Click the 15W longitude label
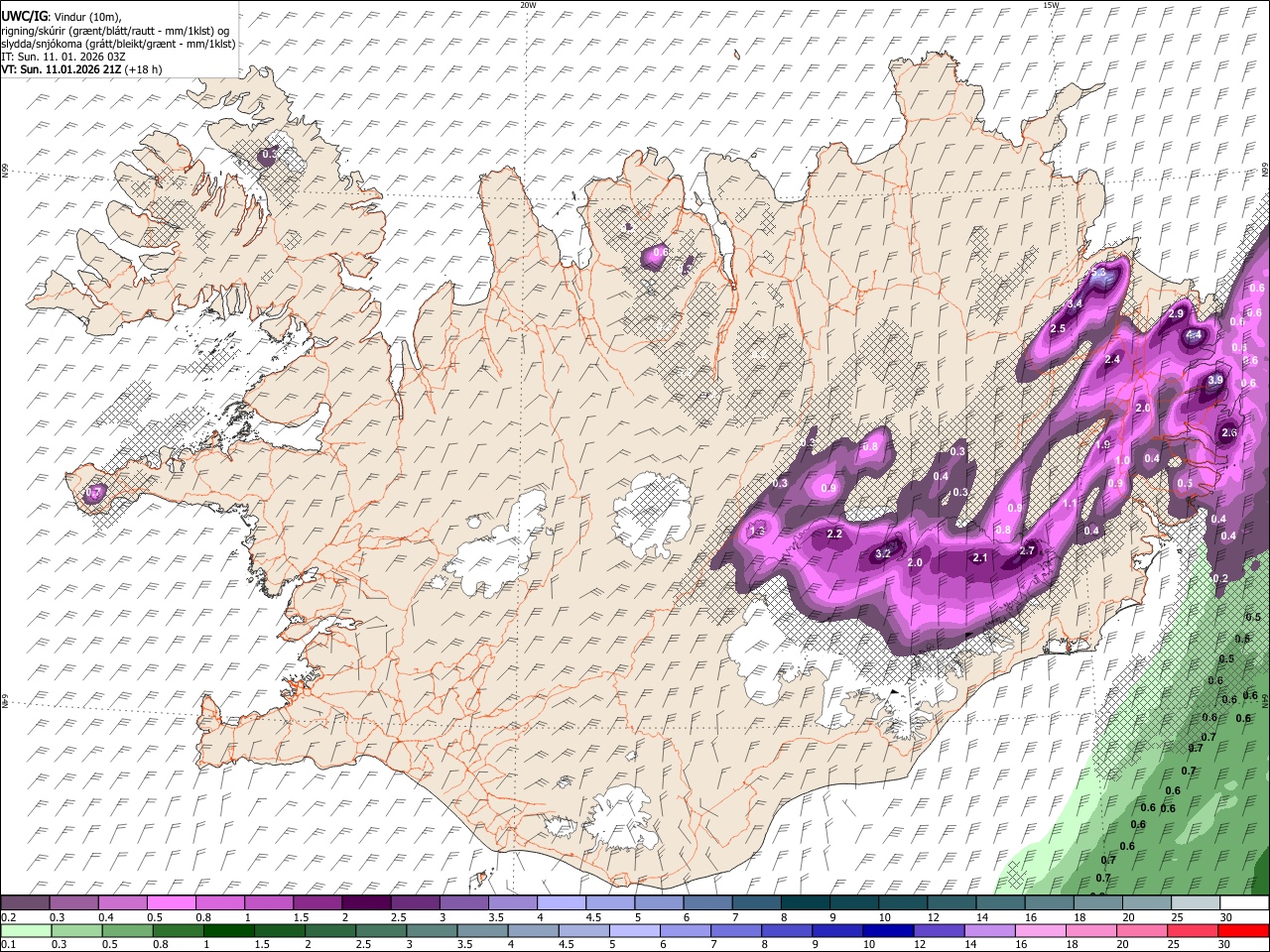The height and width of the screenshot is (952, 1270). click(x=1051, y=5)
